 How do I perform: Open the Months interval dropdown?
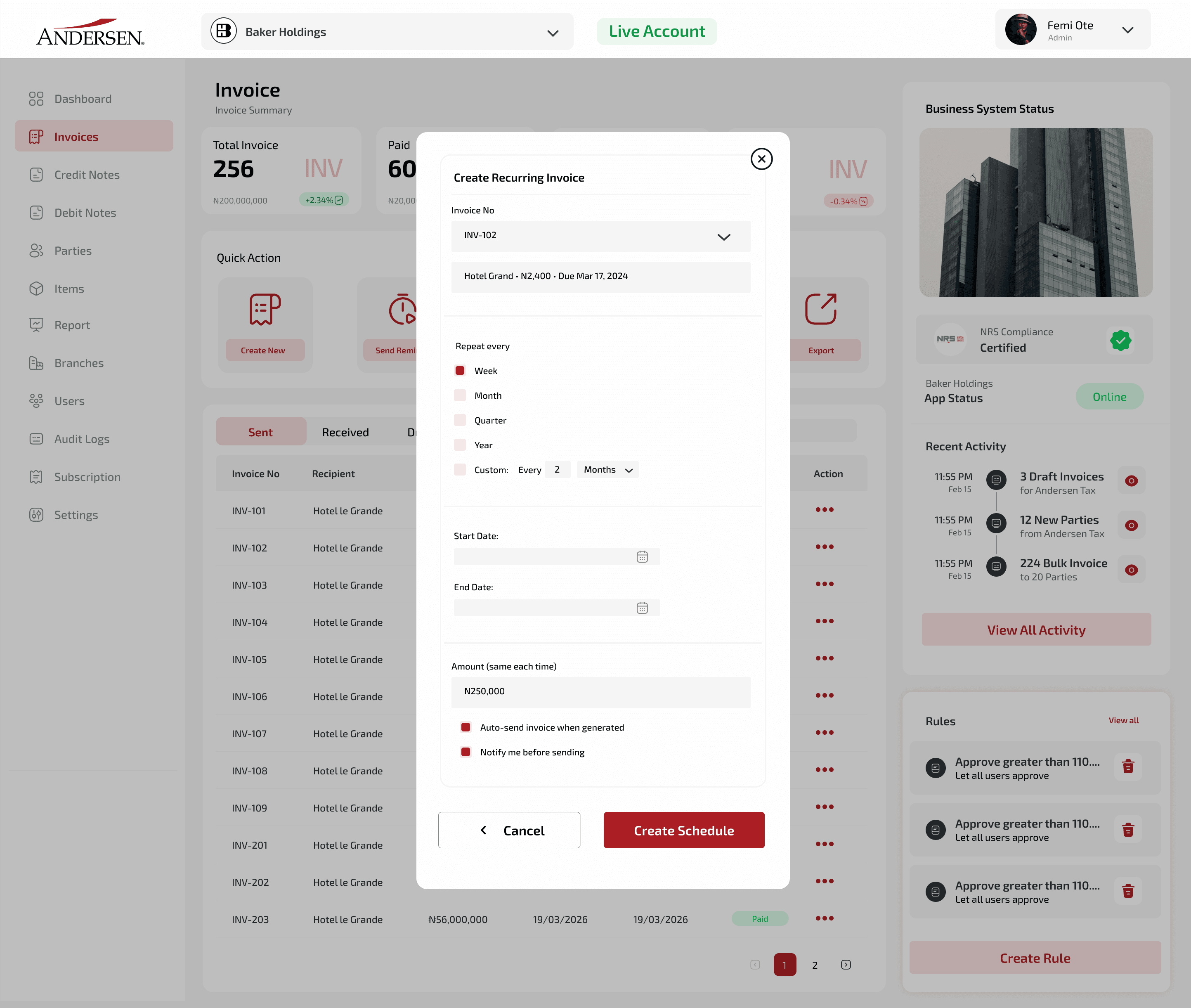[x=608, y=470]
